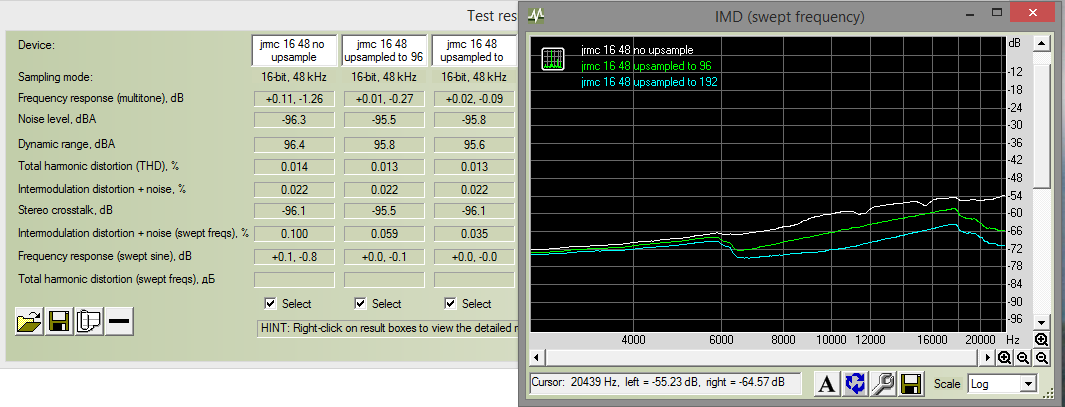Click empty THD swept freqs box, no-upsample column
The image size is (1065, 407).
[294, 280]
